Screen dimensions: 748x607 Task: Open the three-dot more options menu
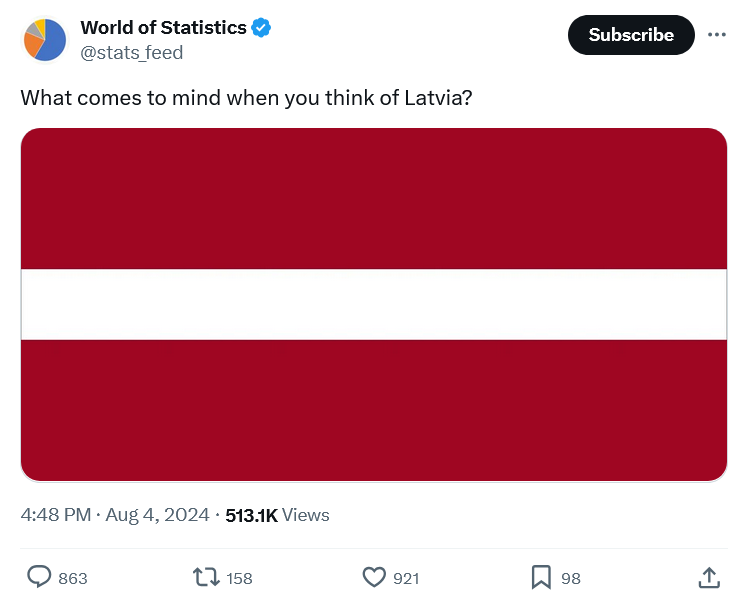717,35
